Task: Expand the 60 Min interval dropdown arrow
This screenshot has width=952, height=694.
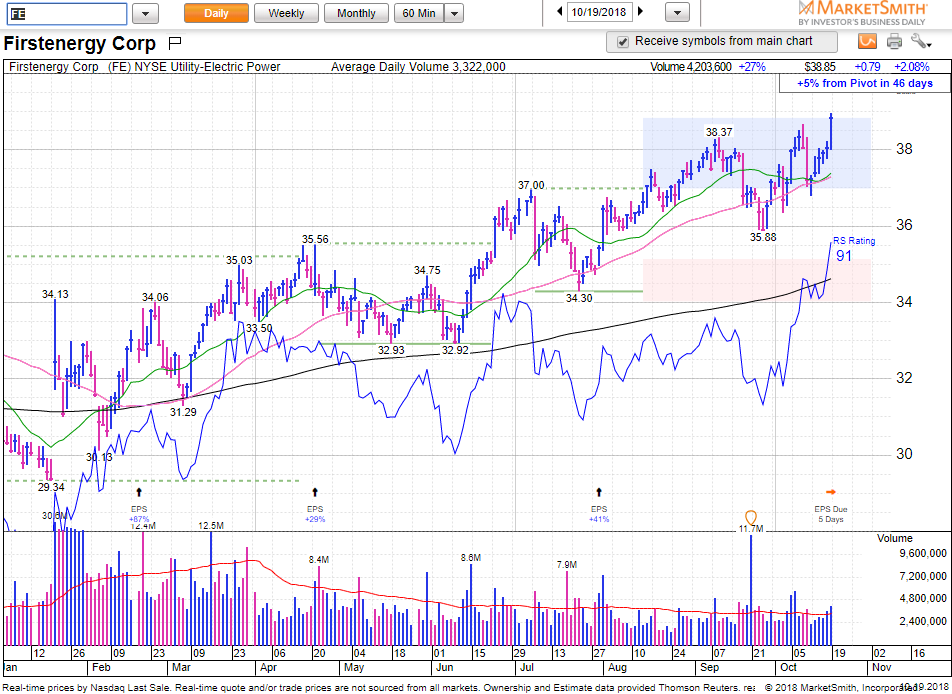Action: 454,13
